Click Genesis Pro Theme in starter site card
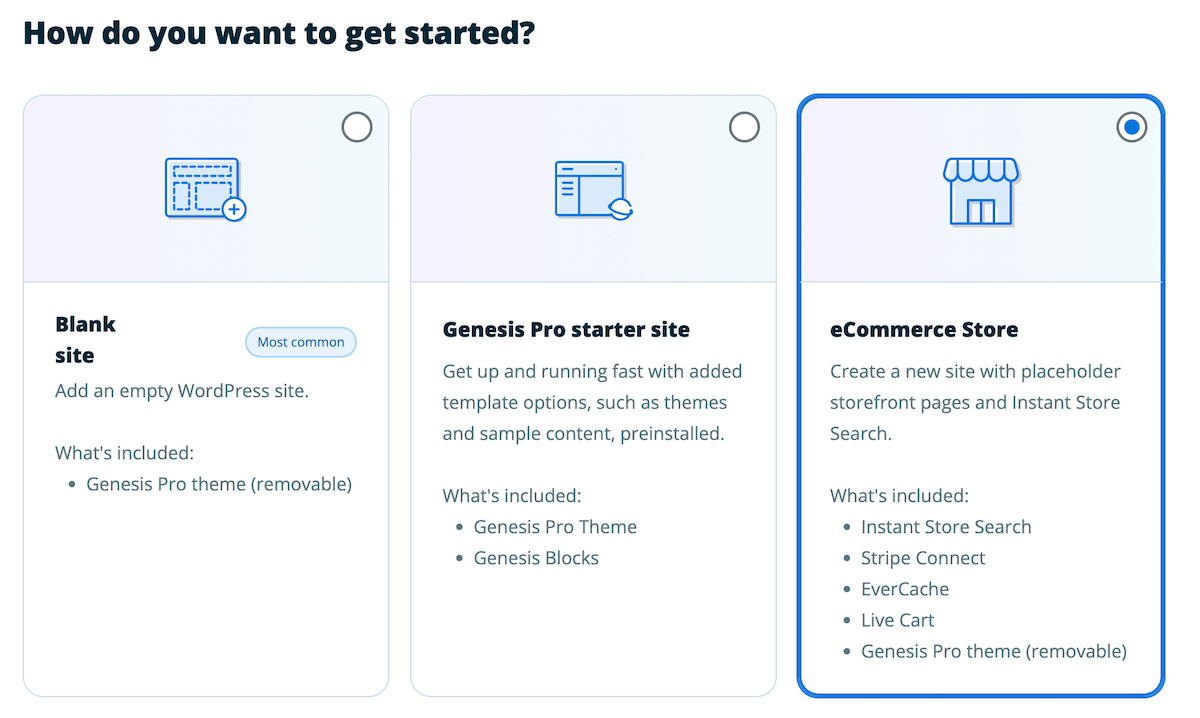 tap(555, 527)
